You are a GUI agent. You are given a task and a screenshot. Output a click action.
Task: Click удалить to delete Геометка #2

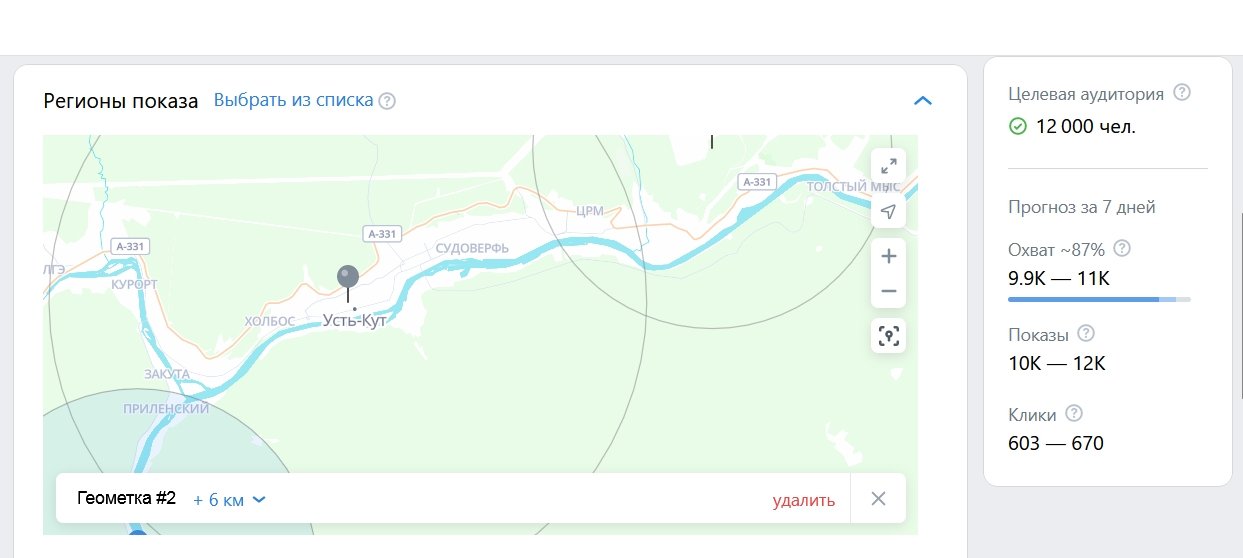(803, 500)
